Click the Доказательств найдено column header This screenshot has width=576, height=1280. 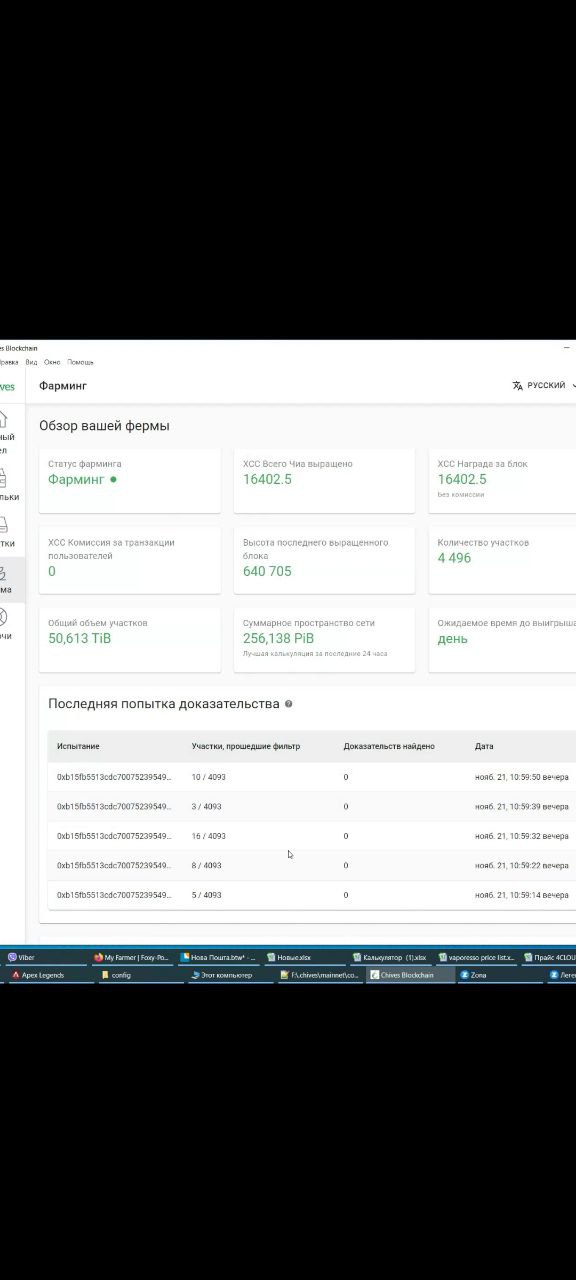pos(389,747)
